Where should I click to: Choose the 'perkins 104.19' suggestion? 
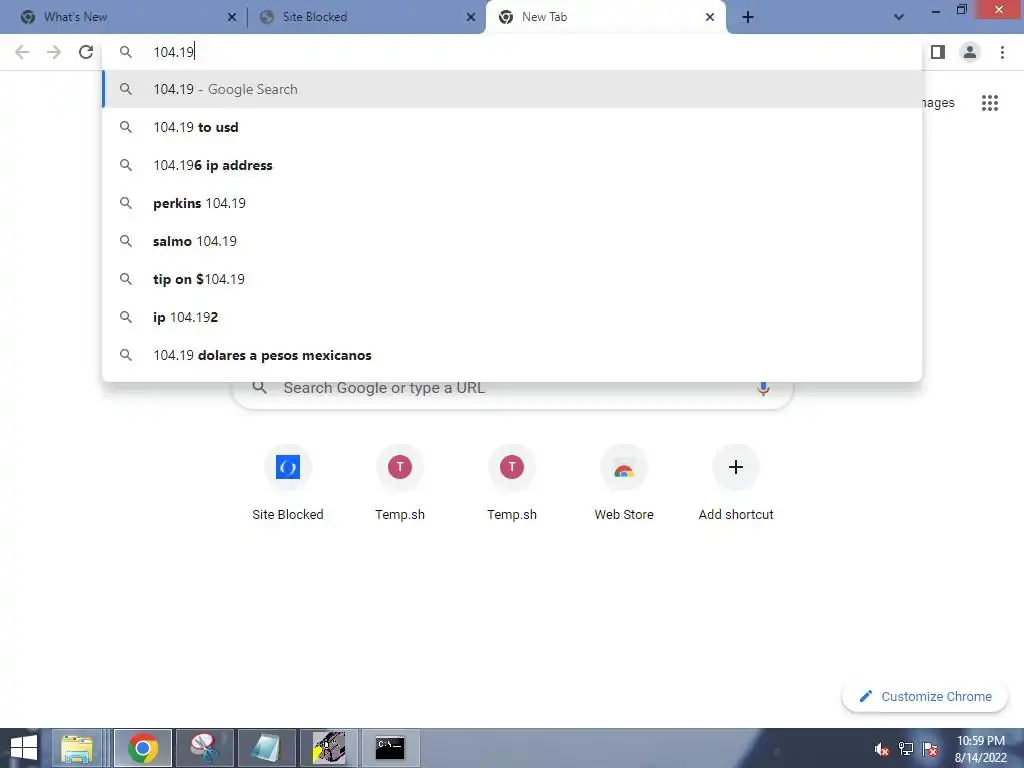(x=513, y=203)
